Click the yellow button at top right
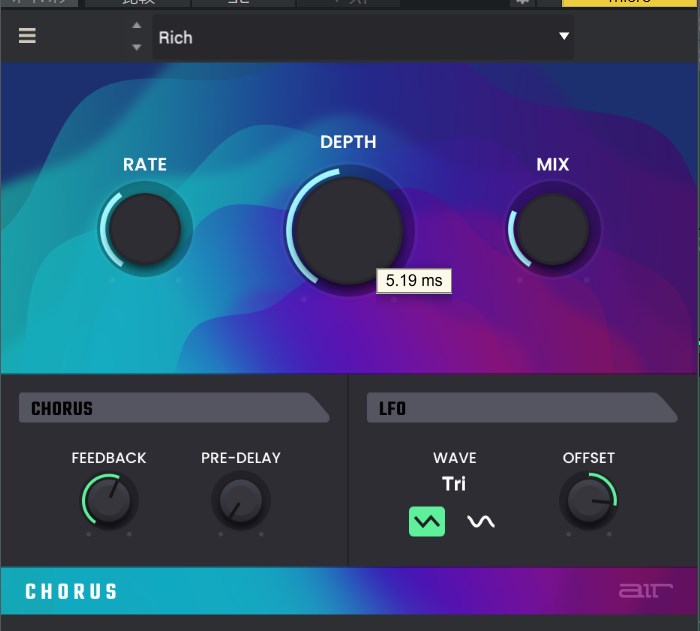Image resolution: width=700 pixels, height=631 pixels. coord(630,3)
